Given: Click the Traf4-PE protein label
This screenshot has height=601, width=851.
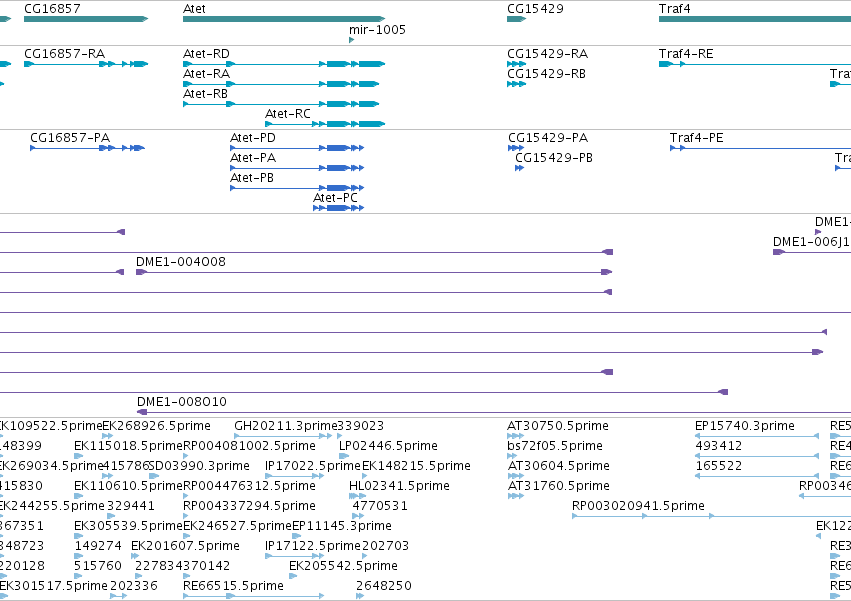Looking at the screenshot, I should tap(696, 138).
